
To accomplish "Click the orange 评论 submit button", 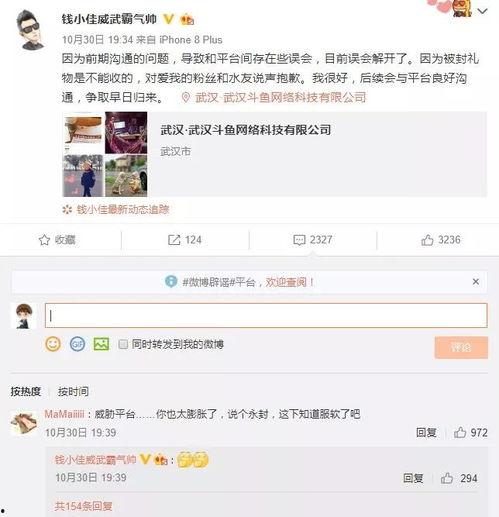I will click(461, 348).
